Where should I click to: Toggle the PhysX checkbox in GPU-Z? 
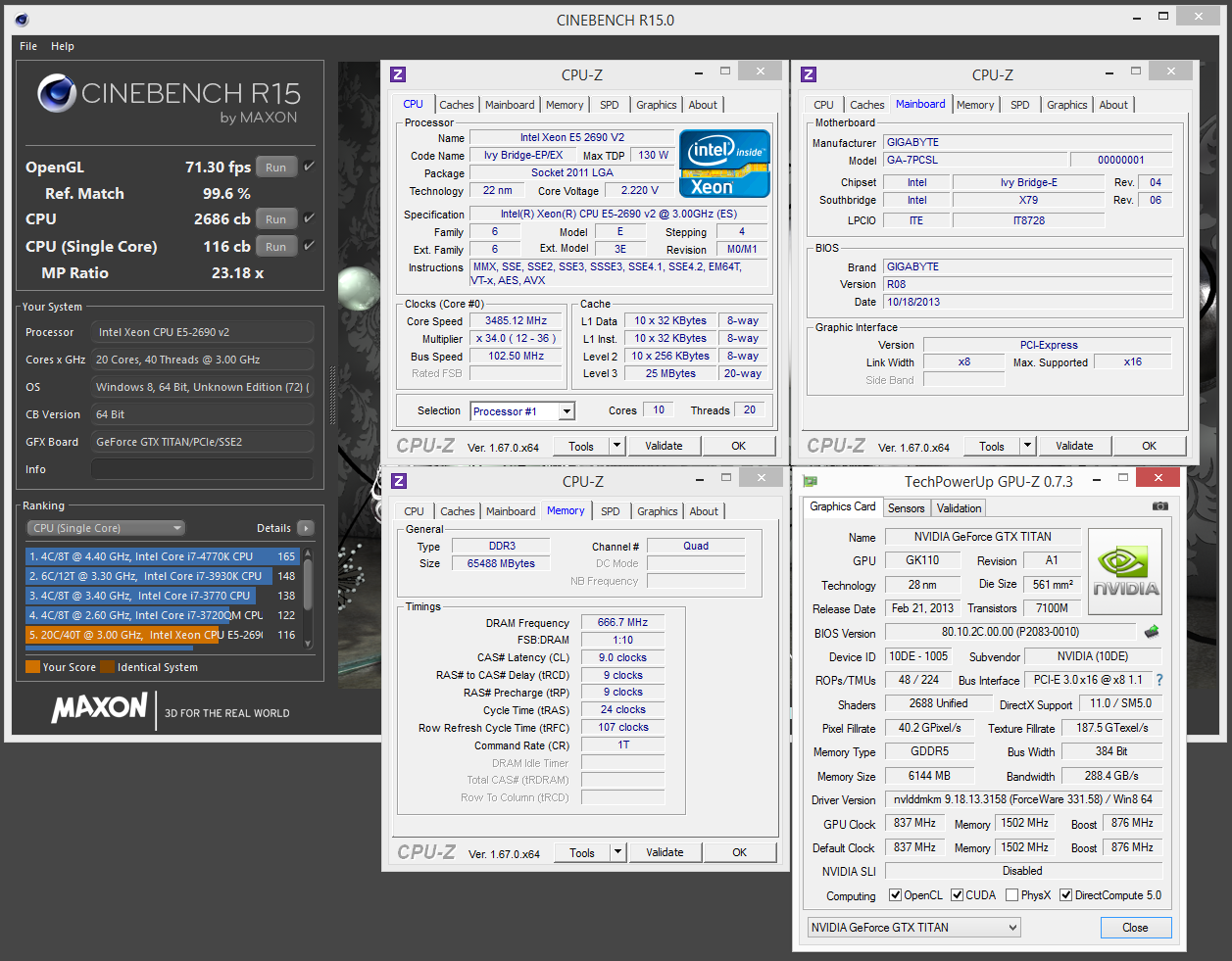pyautogui.click(x=1011, y=895)
